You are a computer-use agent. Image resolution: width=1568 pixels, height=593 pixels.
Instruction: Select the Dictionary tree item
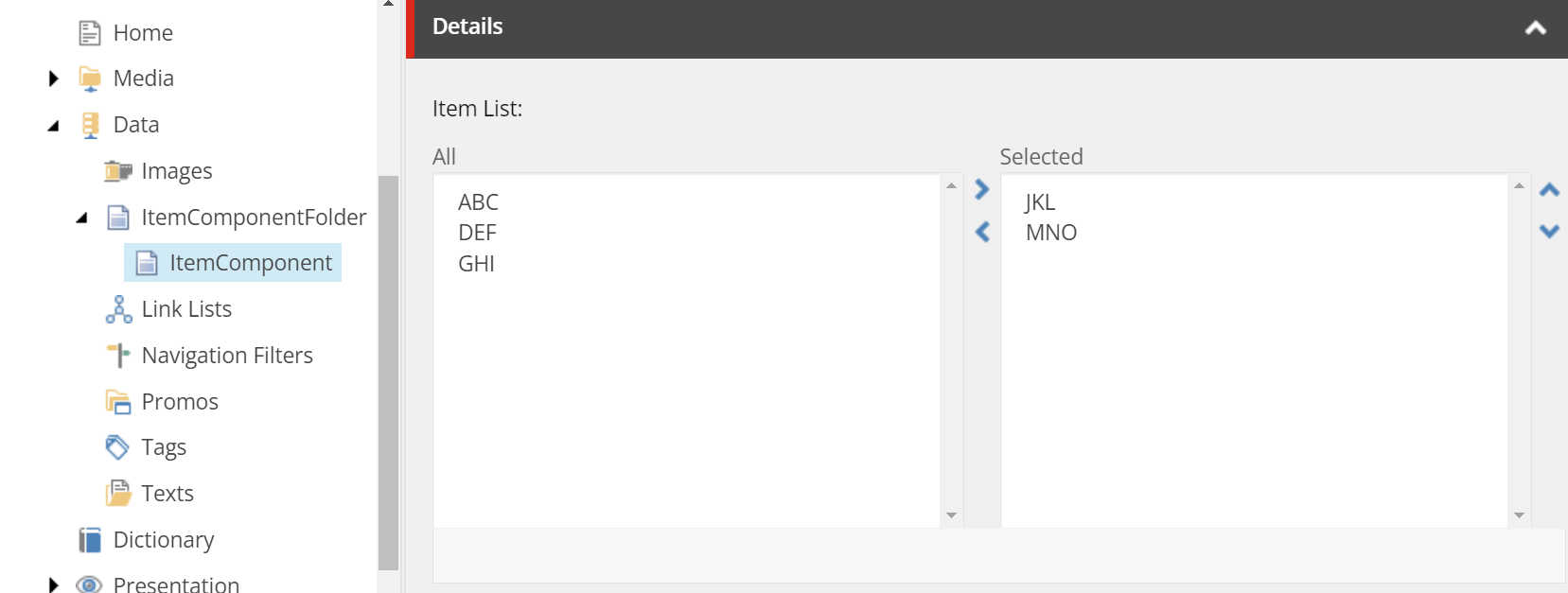(x=164, y=540)
